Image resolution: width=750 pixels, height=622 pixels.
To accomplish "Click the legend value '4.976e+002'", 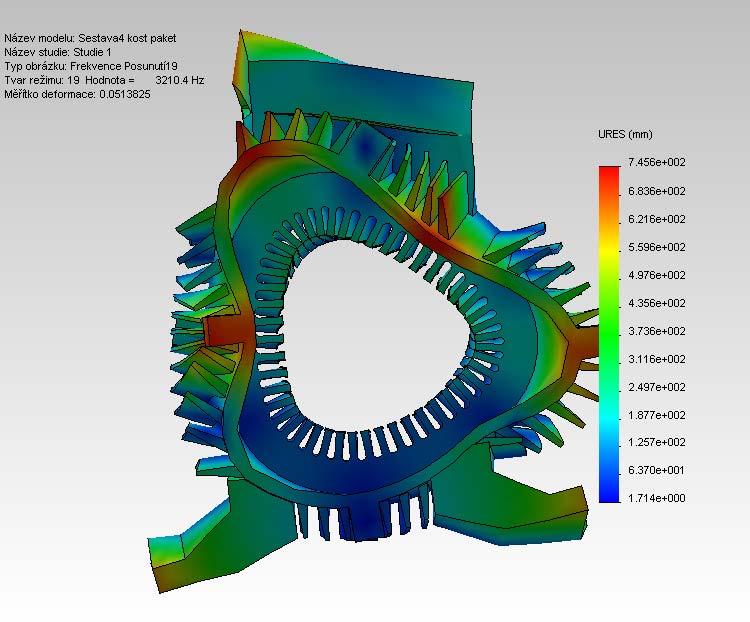I will point(657,275).
